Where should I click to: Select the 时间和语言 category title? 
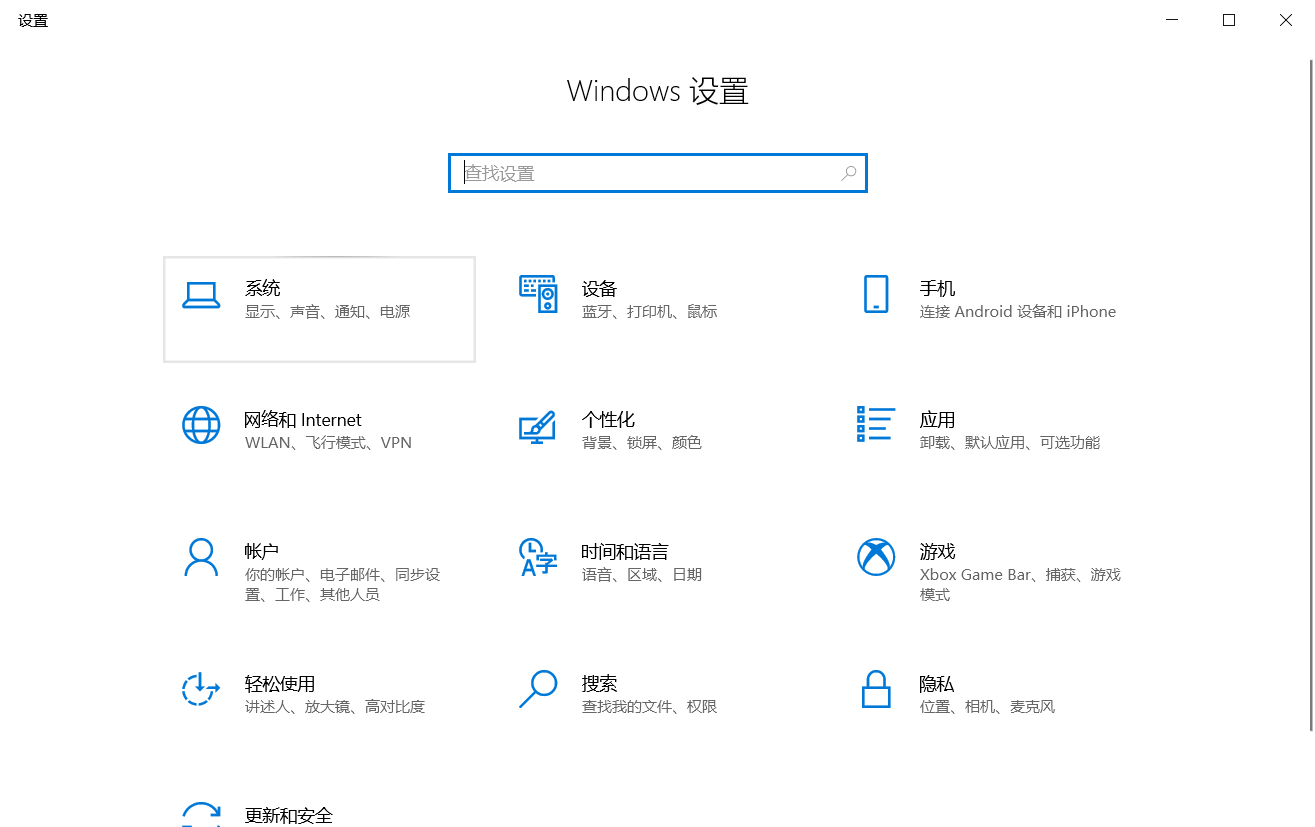[625, 552]
